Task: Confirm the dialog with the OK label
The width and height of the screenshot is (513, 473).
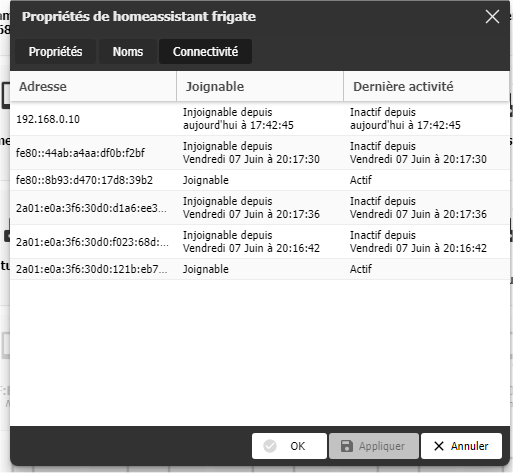Action: (297, 446)
